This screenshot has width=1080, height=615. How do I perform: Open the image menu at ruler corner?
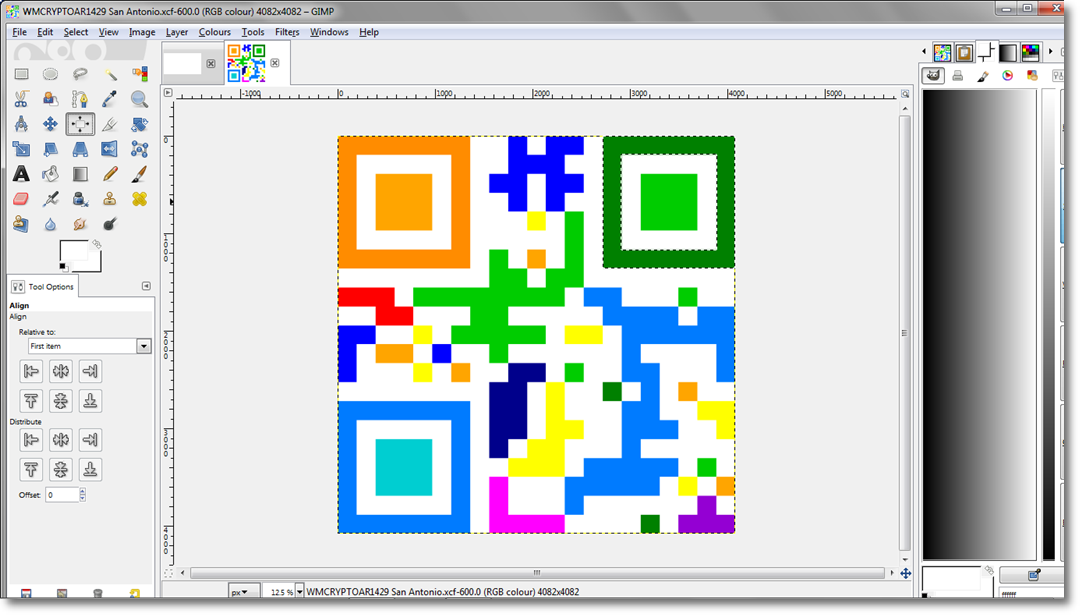168,92
